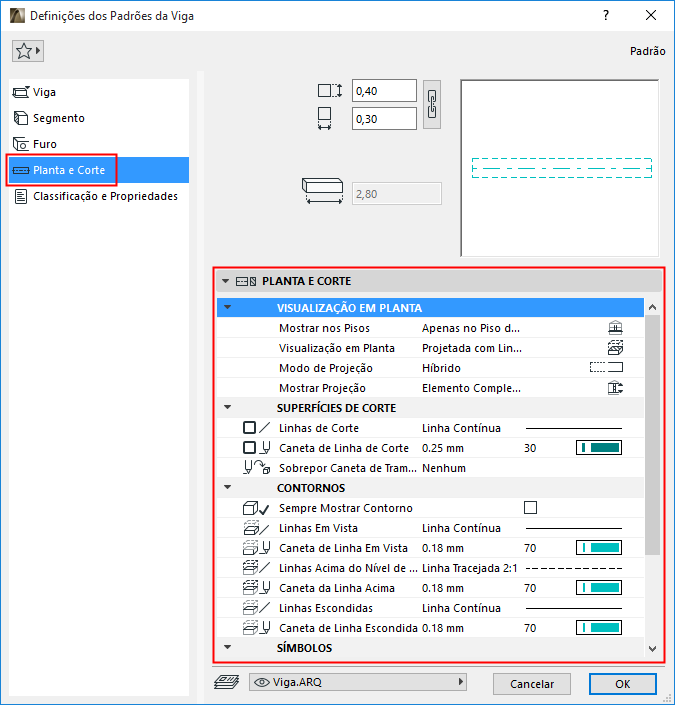The width and height of the screenshot is (675, 705).
Task: Select the 'Híbrido' projection value
Action: click(441, 368)
